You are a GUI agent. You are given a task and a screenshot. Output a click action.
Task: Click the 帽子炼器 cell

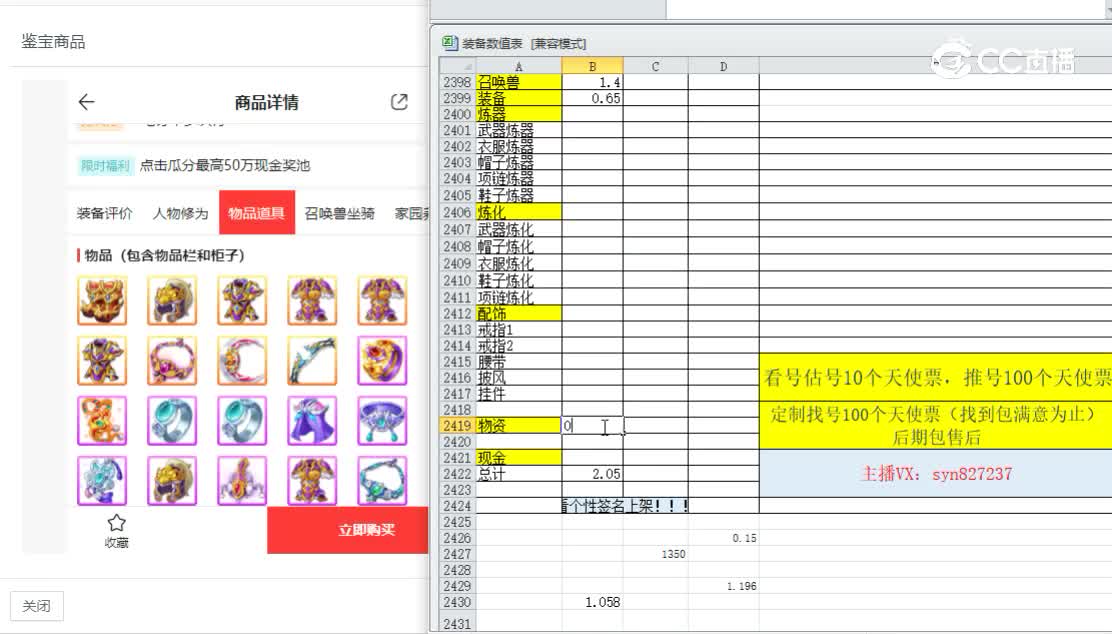point(518,162)
